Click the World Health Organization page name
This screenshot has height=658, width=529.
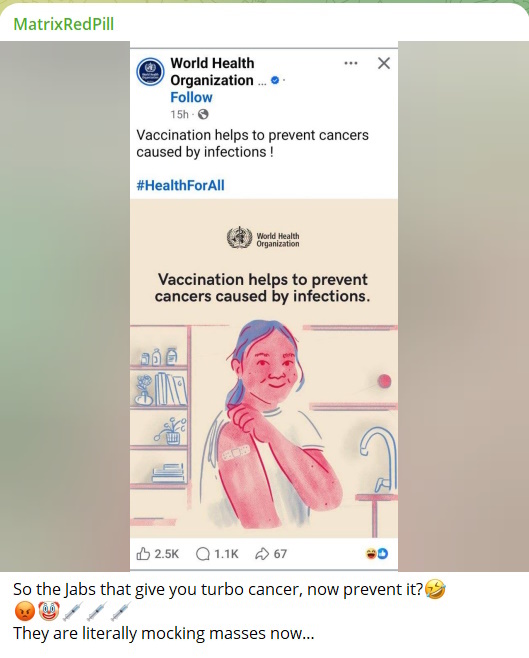click(x=212, y=71)
